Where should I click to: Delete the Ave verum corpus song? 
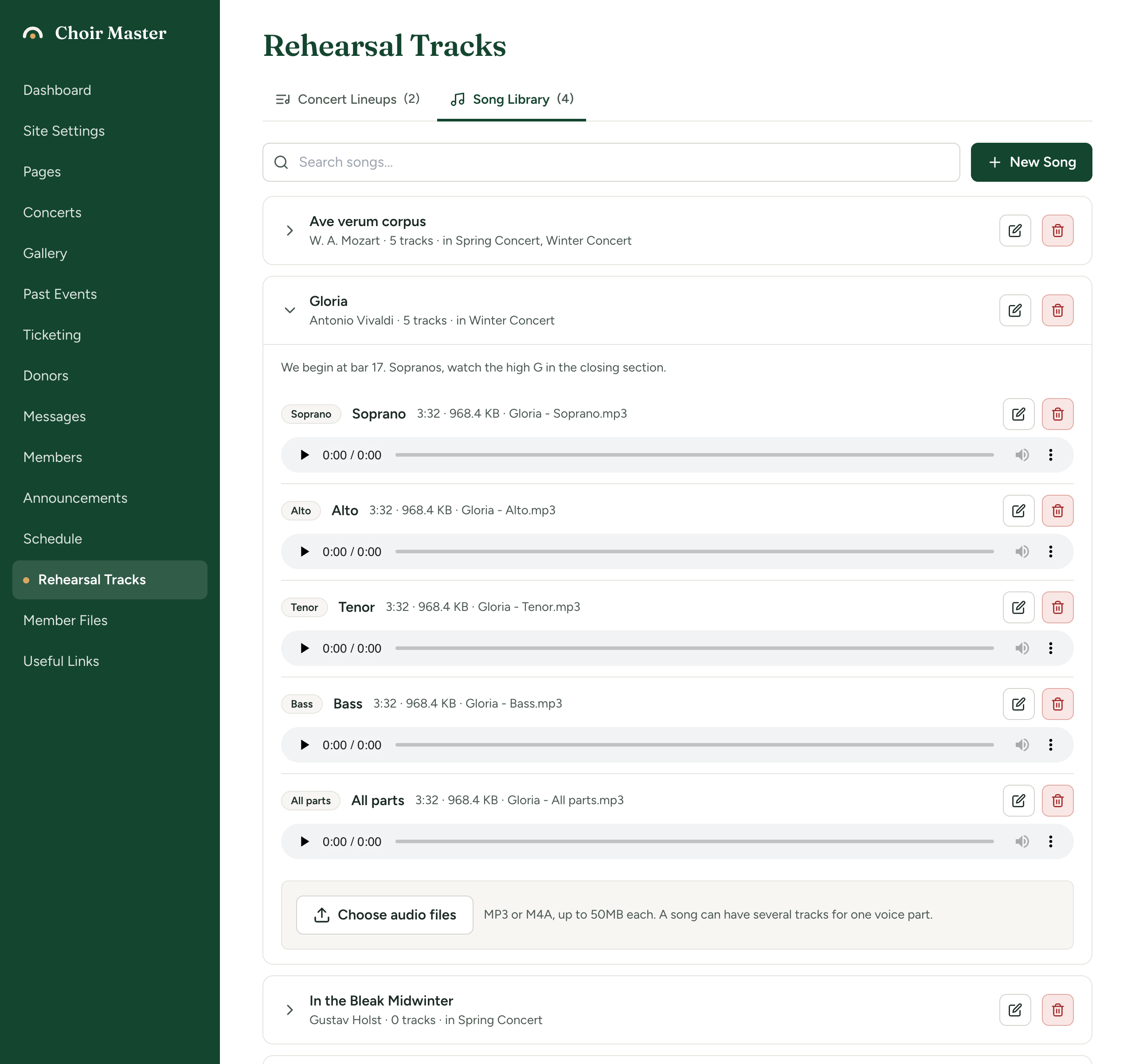pos(1057,231)
